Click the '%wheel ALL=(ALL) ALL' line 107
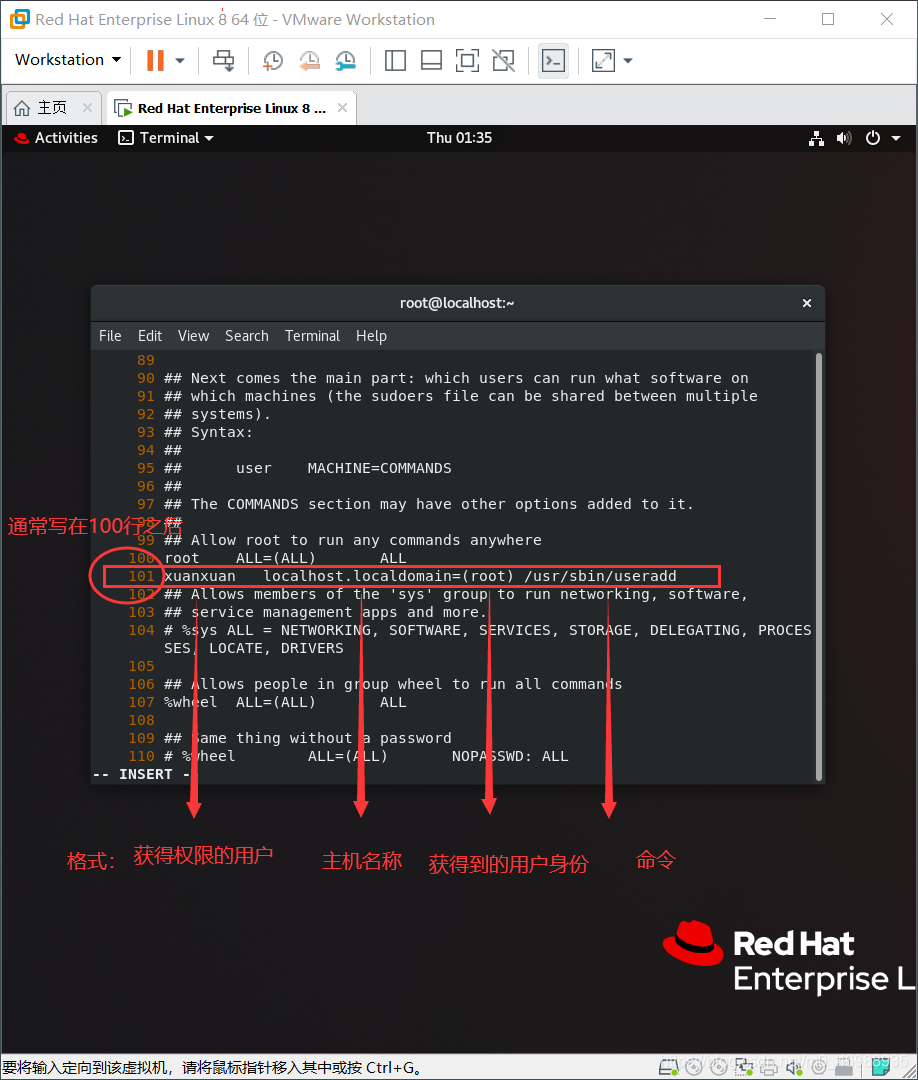Viewport: 918px width, 1080px height. pos(285,702)
